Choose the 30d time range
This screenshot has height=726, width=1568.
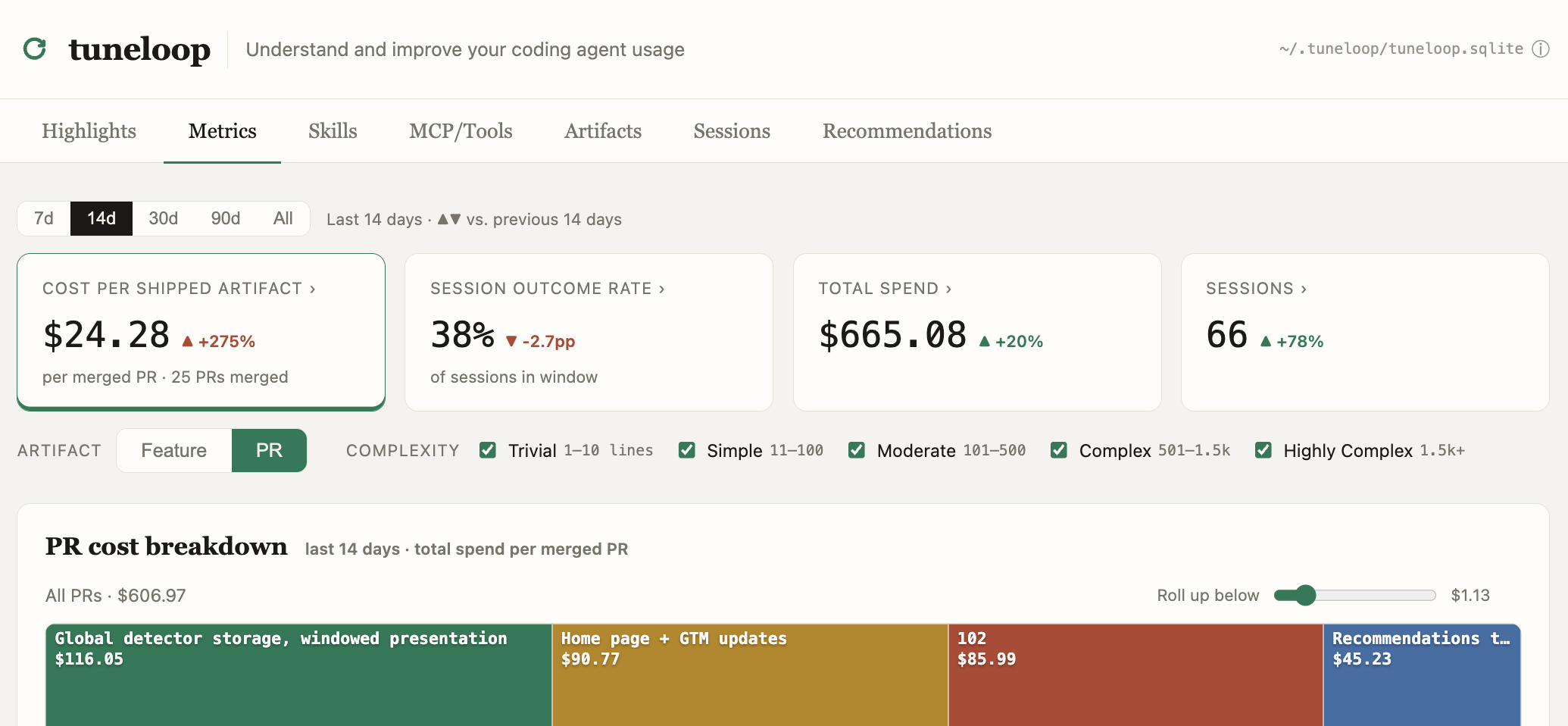pos(164,218)
